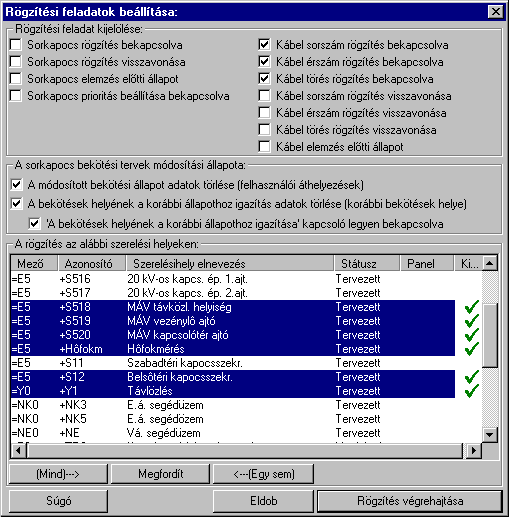Check Sorkapocs elemzés előtti állapot
The image size is (509, 517).
(16, 79)
